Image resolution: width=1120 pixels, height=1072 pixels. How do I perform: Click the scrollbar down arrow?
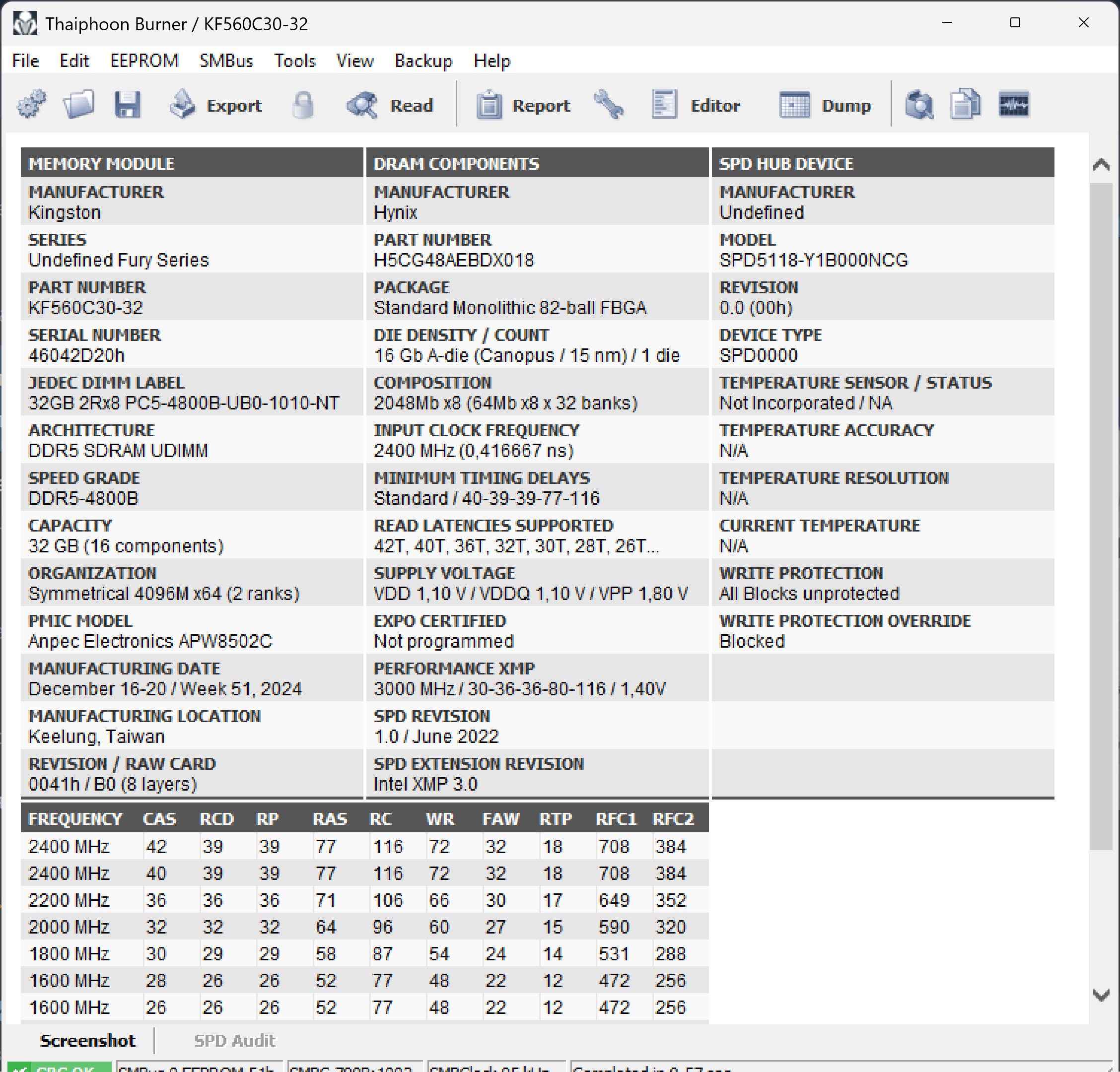(x=1101, y=995)
